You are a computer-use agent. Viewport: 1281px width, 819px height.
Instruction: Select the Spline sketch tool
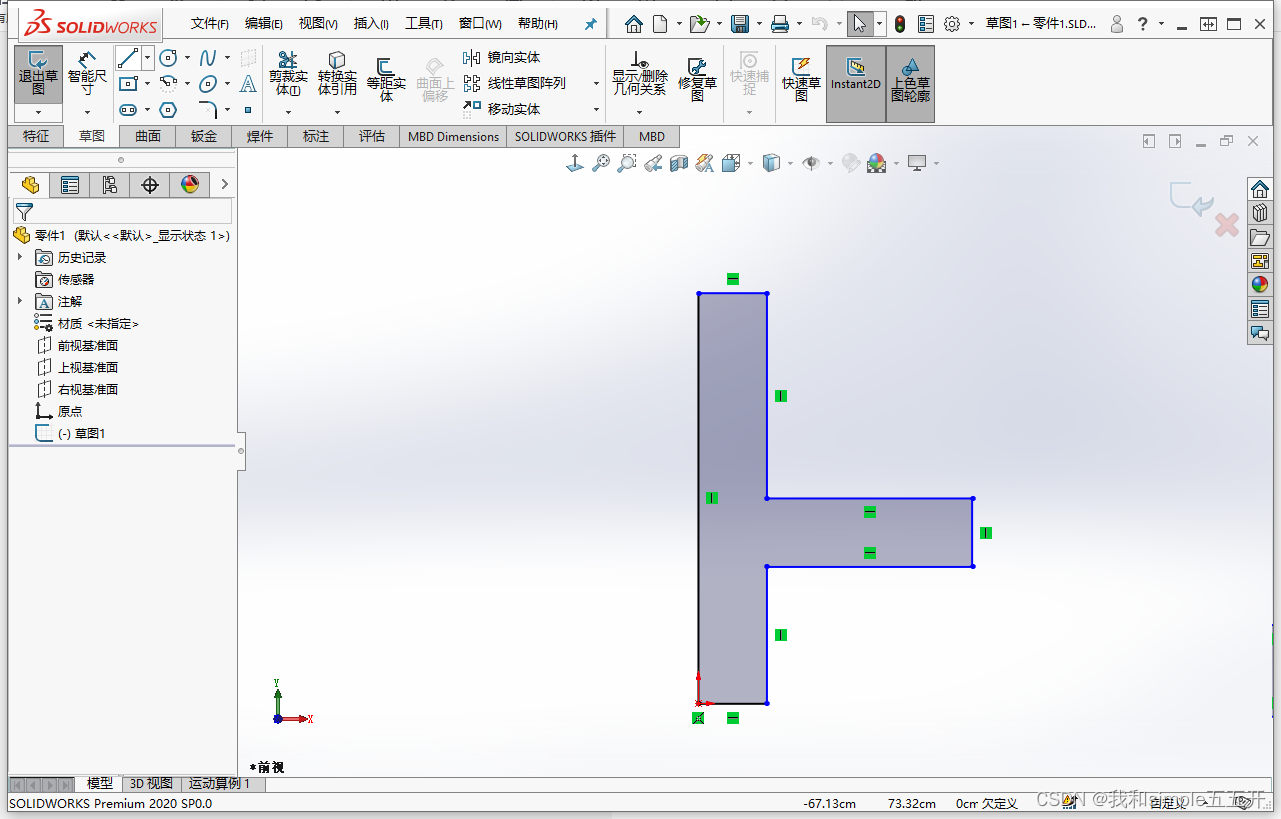point(208,58)
